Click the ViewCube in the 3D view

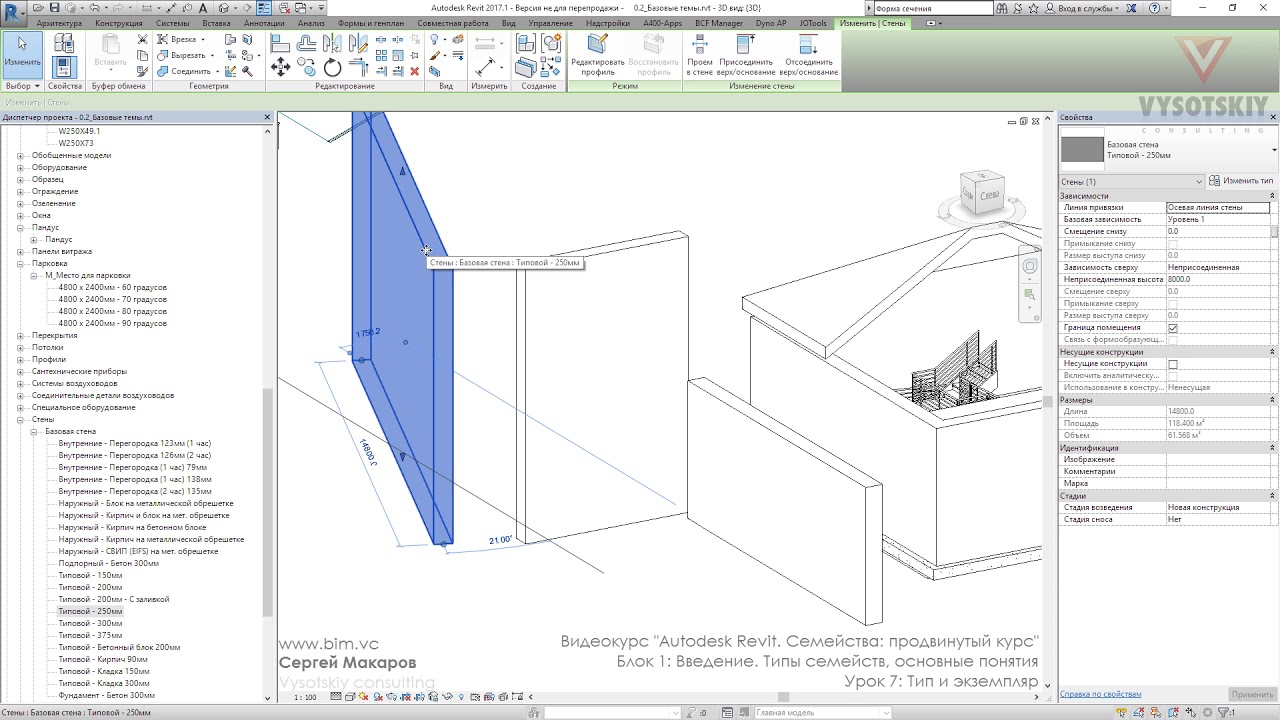pos(981,194)
